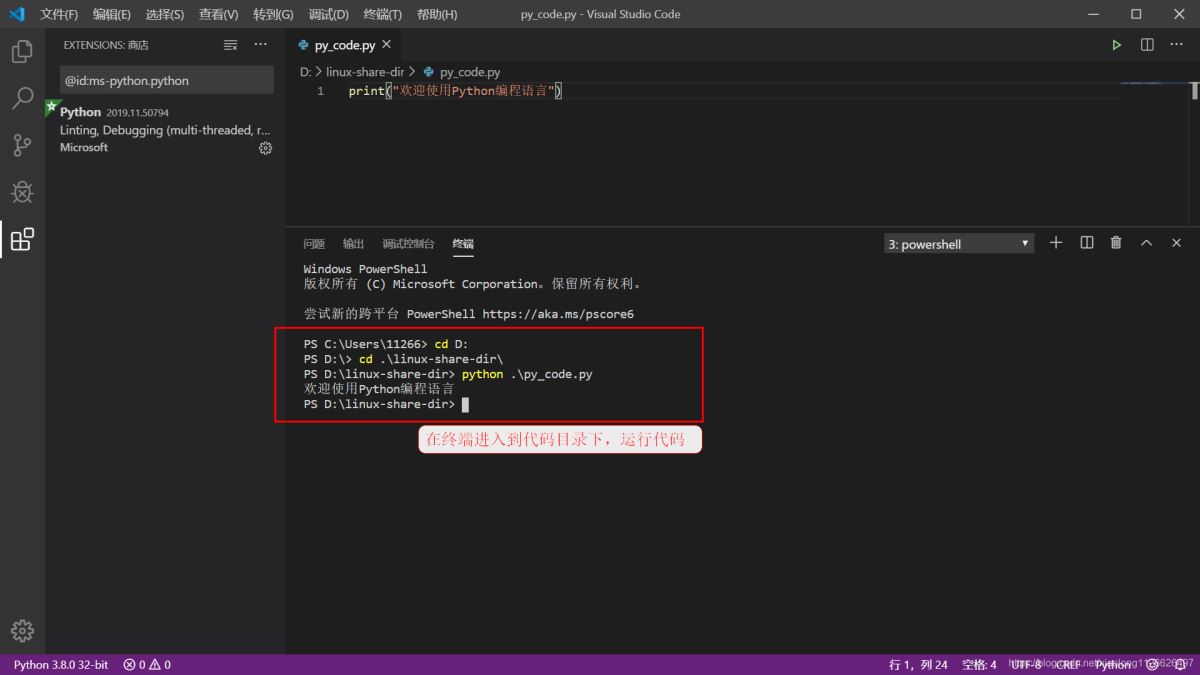Switch to the 问题 tab
This screenshot has height=675, width=1200.
click(x=313, y=243)
